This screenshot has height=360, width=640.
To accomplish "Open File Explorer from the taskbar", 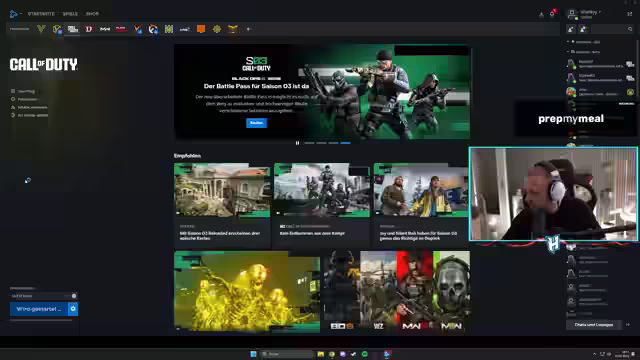I will 321,354.
